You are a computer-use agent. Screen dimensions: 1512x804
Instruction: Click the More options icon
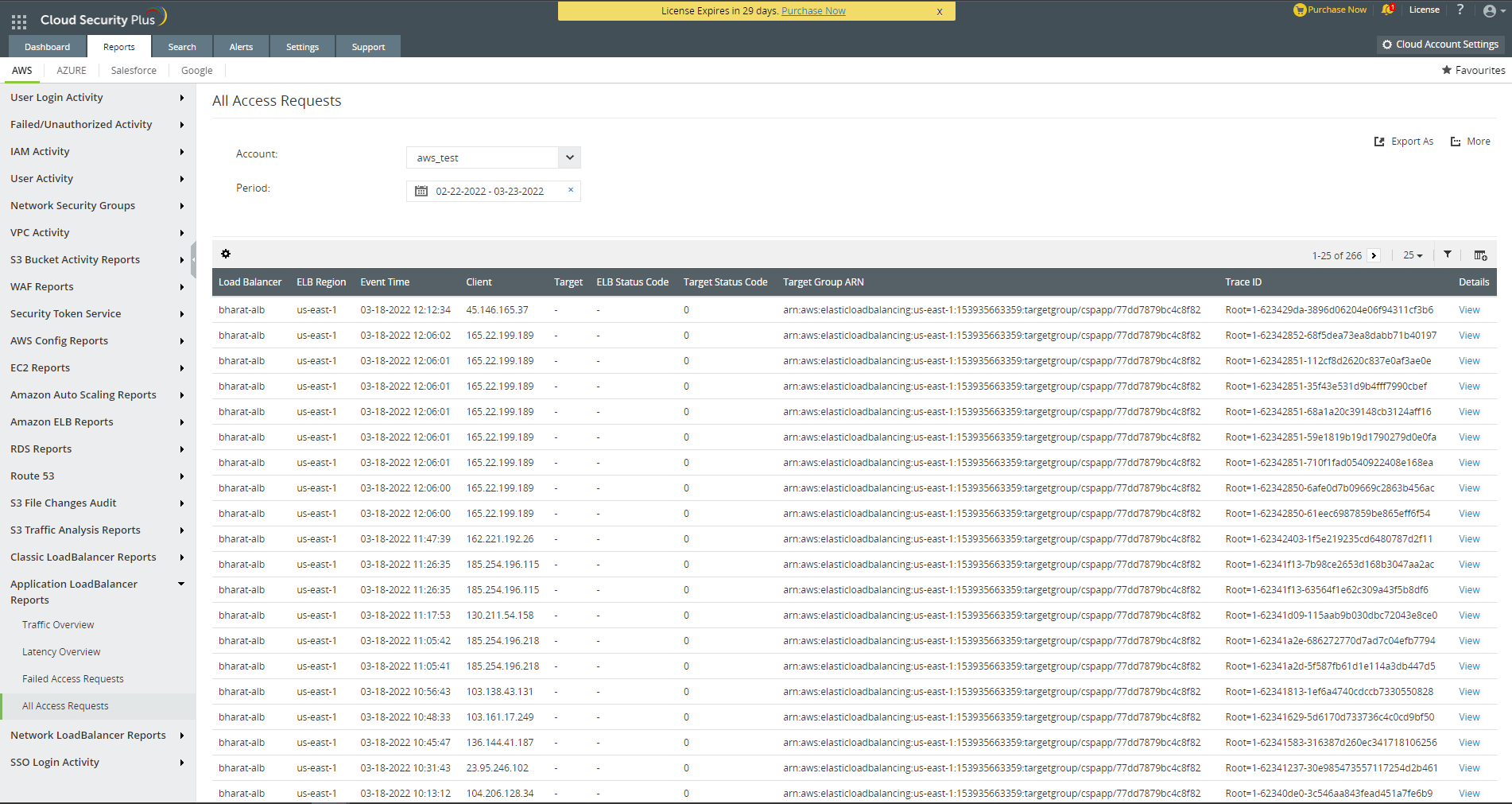click(x=1456, y=142)
